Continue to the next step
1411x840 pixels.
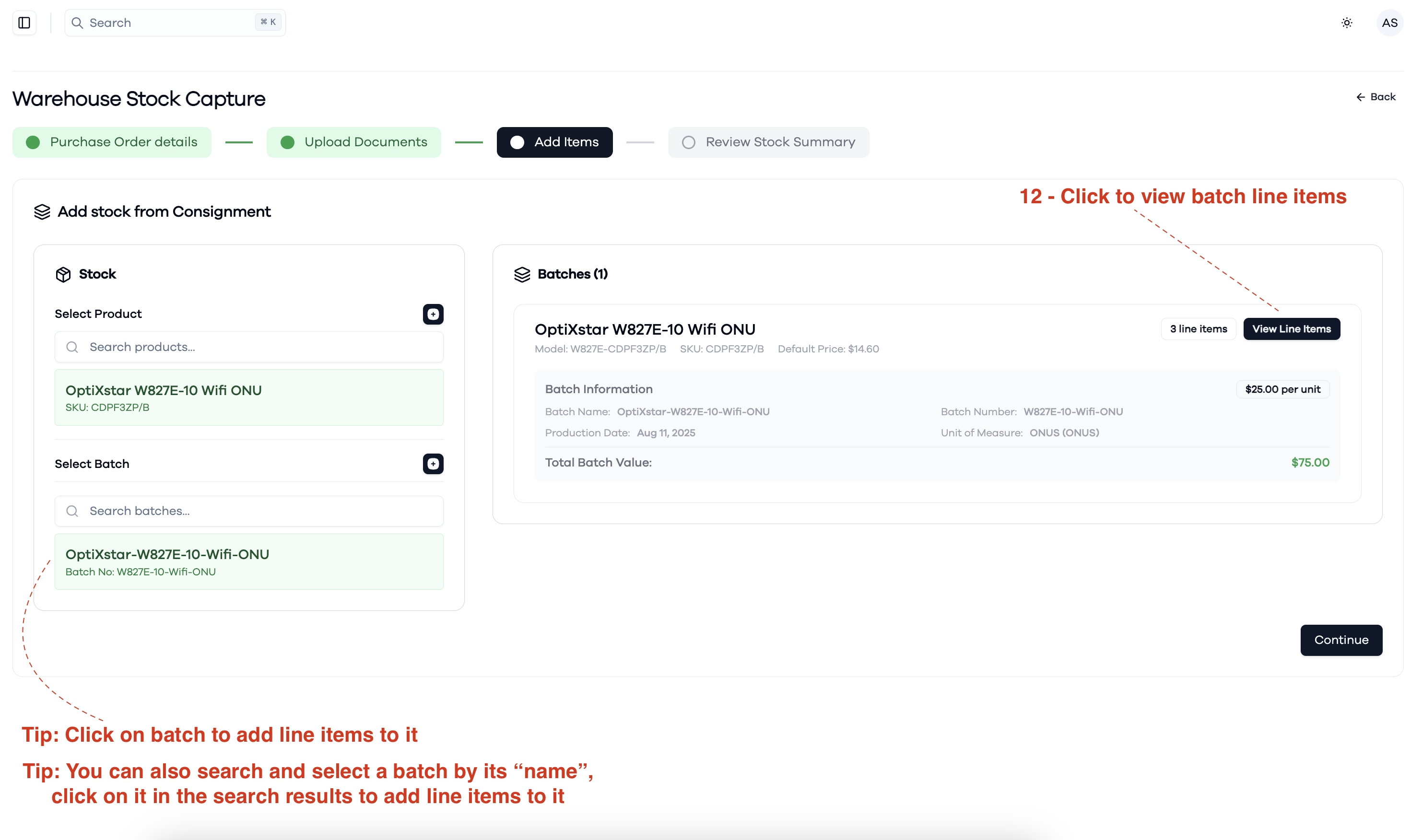(1341, 640)
